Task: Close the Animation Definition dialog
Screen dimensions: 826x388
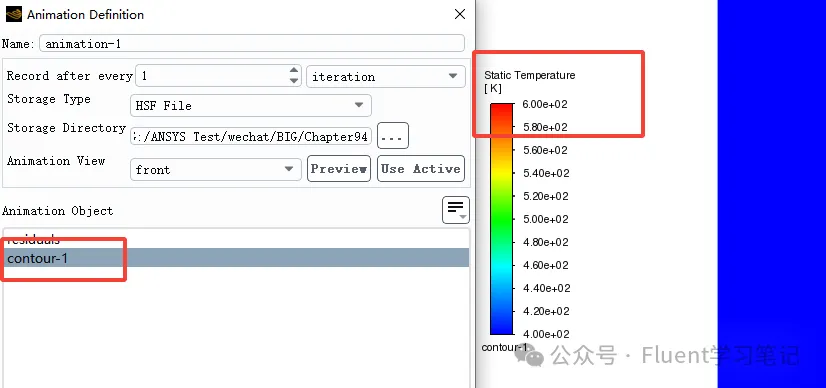Action: pyautogui.click(x=460, y=14)
